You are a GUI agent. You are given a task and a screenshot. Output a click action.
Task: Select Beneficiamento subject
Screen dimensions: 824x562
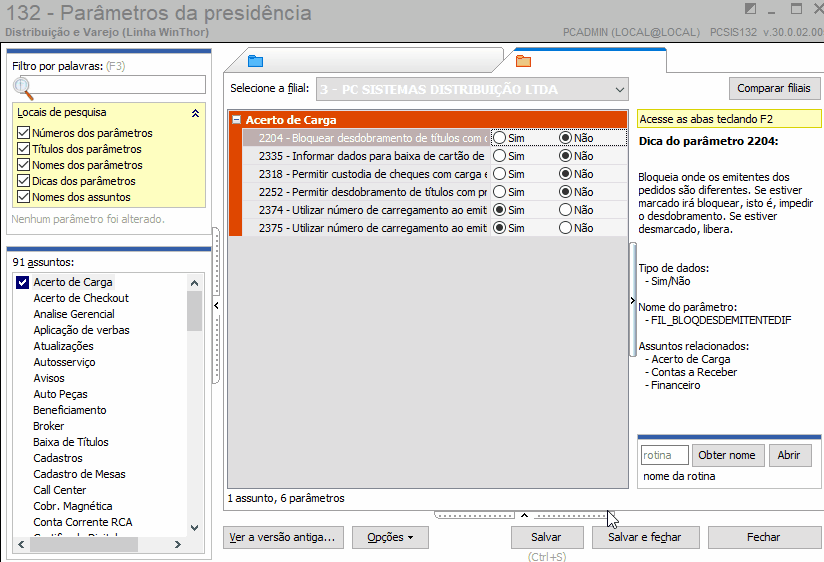tap(70, 410)
